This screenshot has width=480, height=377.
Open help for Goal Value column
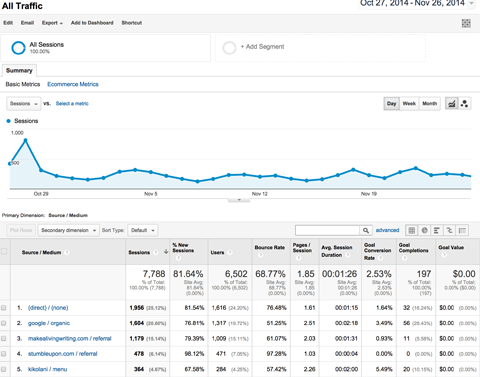pyautogui.click(x=444, y=255)
